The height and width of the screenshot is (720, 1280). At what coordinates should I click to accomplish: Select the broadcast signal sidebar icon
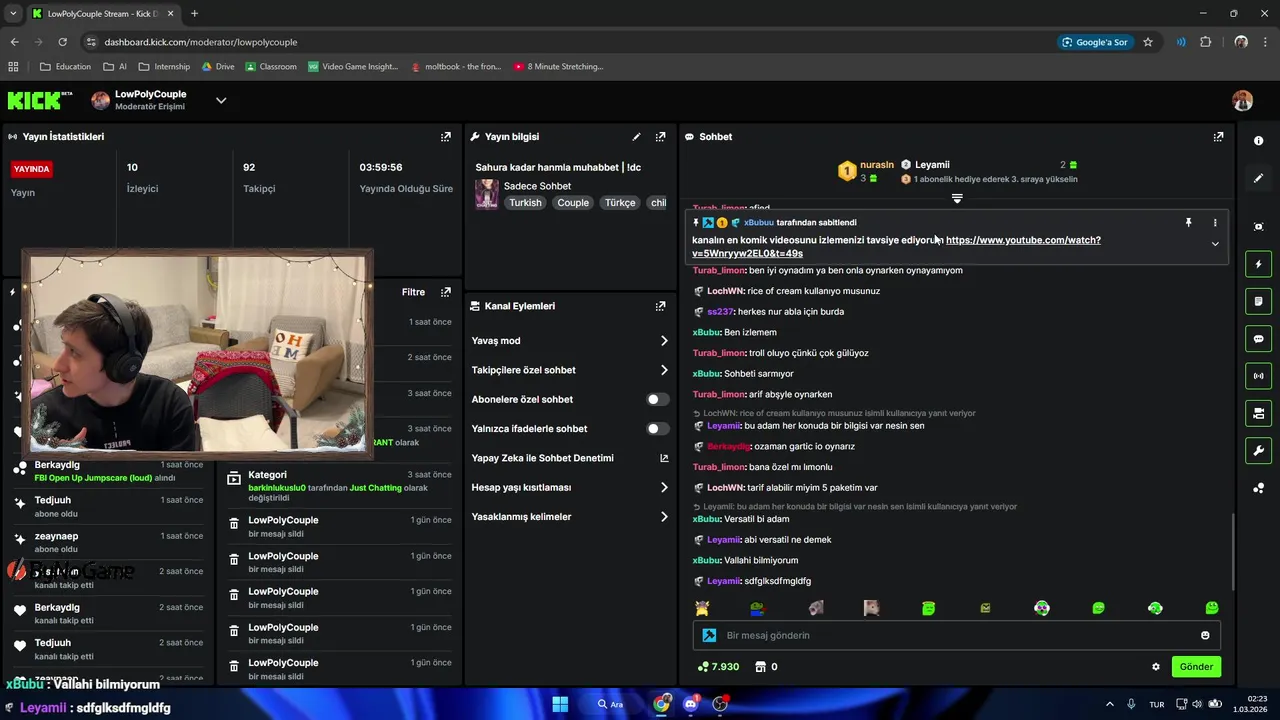1258,376
